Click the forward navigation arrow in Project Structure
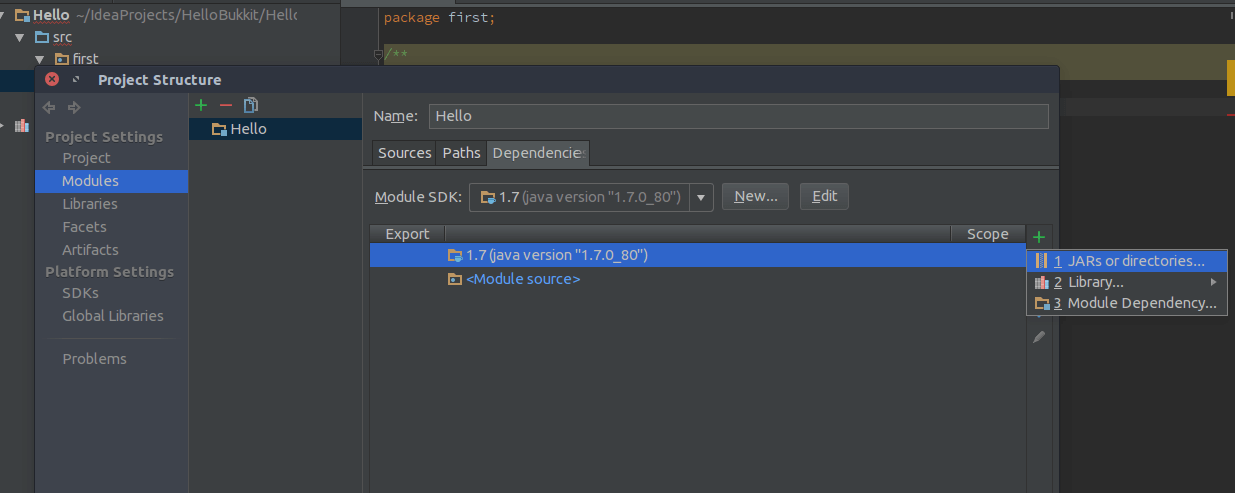The width and height of the screenshot is (1235, 493). click(74, 107)
